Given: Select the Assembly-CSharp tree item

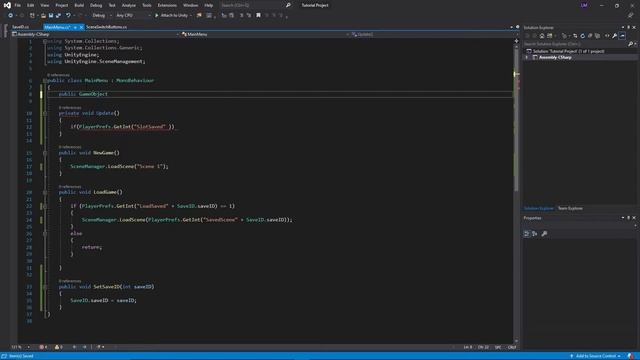Looking at the screenshot, I should pos(555,58).
